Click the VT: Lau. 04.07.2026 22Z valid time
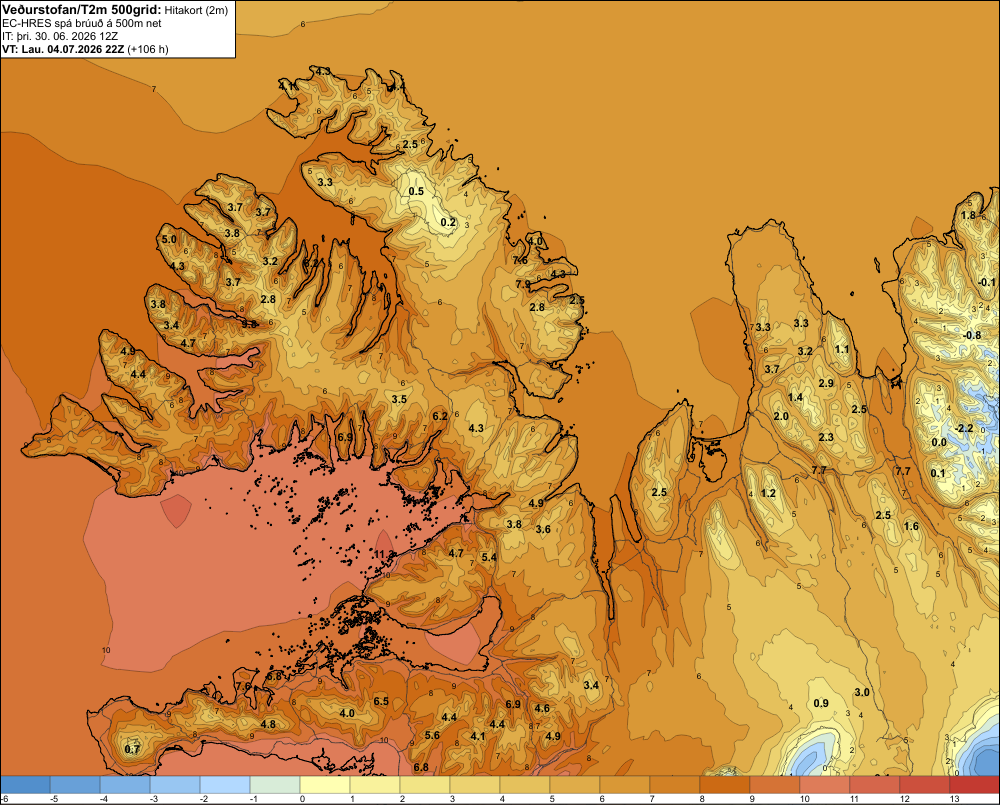The height and width of the screenshot is (805, 1000). click(x=64, y=49)
